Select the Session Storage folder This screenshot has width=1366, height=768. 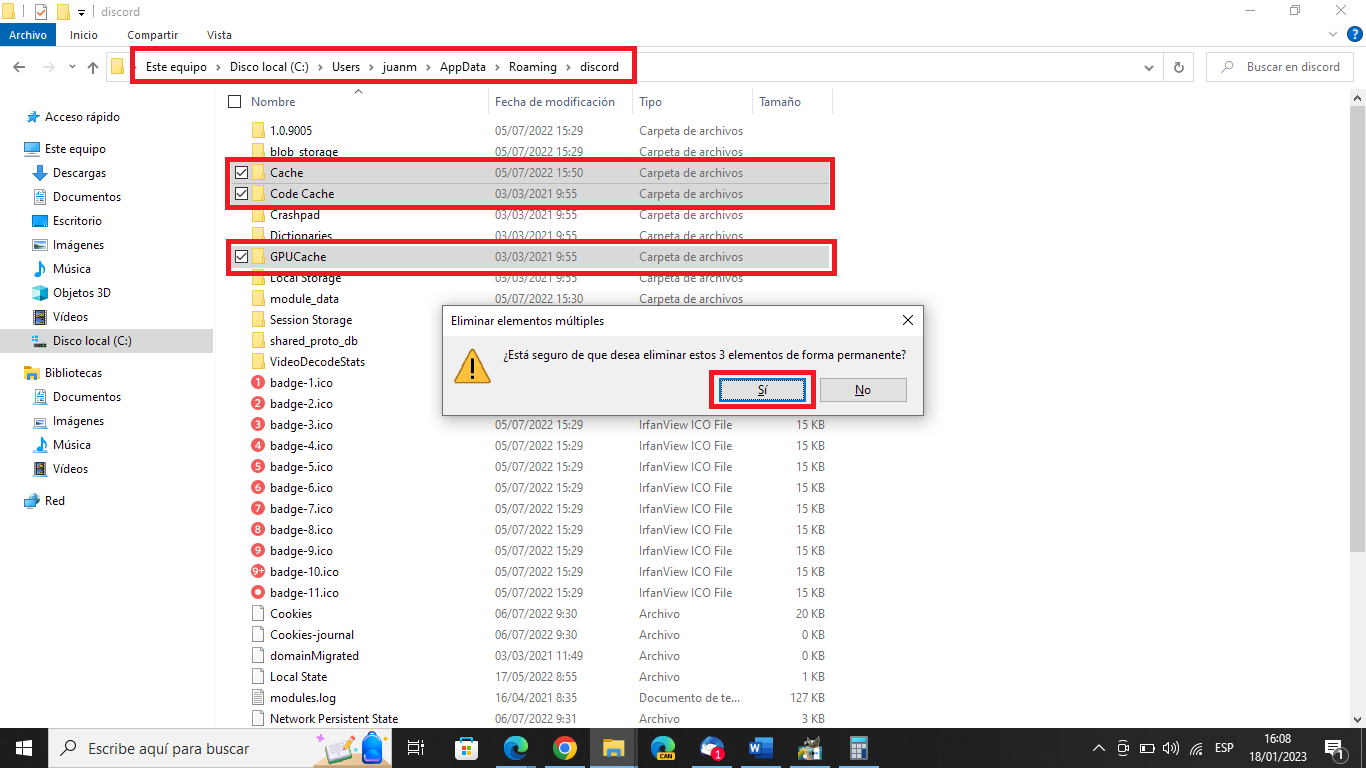coord(311,320)
